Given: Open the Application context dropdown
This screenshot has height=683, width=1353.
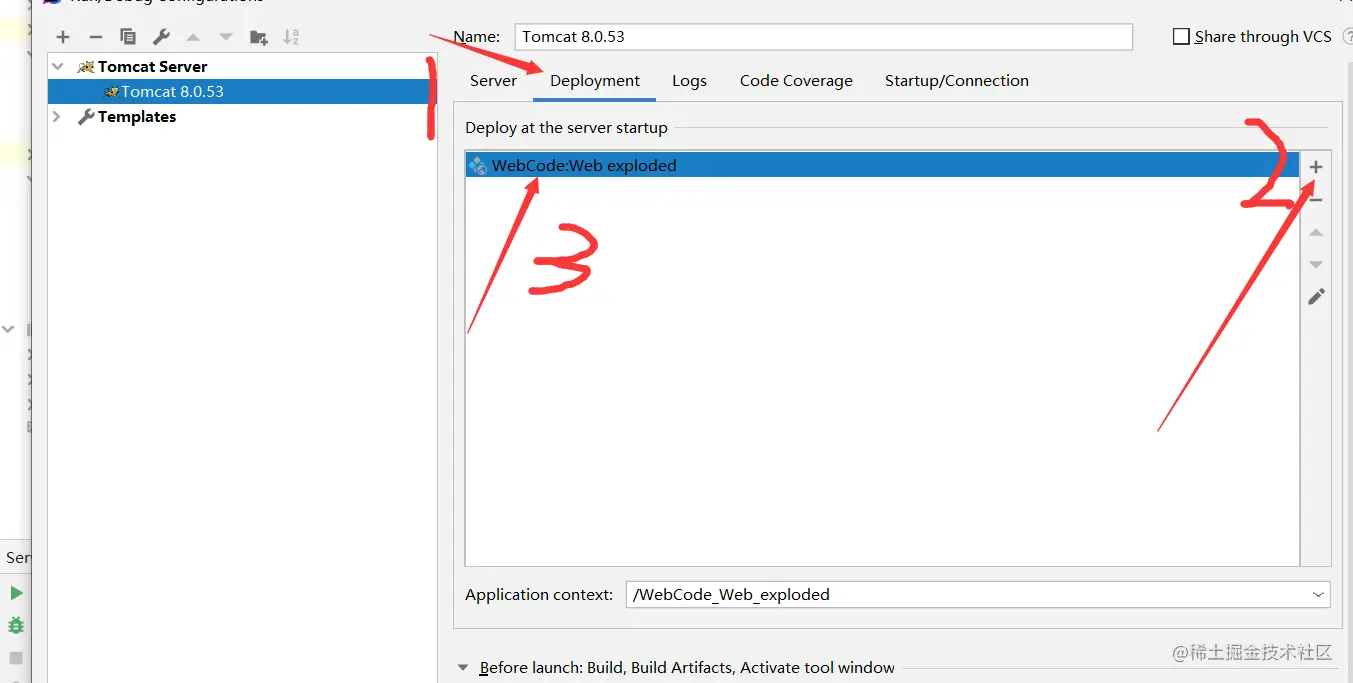Looking at the screenshot, I should coord(1318,594).
